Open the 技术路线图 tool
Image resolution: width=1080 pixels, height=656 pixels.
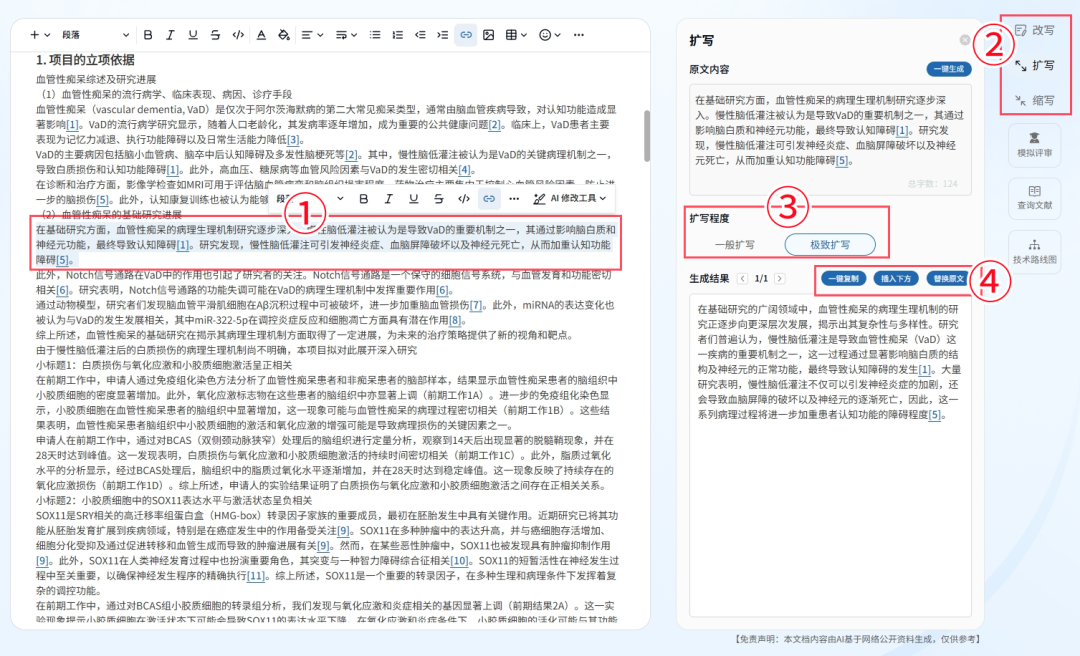(x=1035, y=252)
